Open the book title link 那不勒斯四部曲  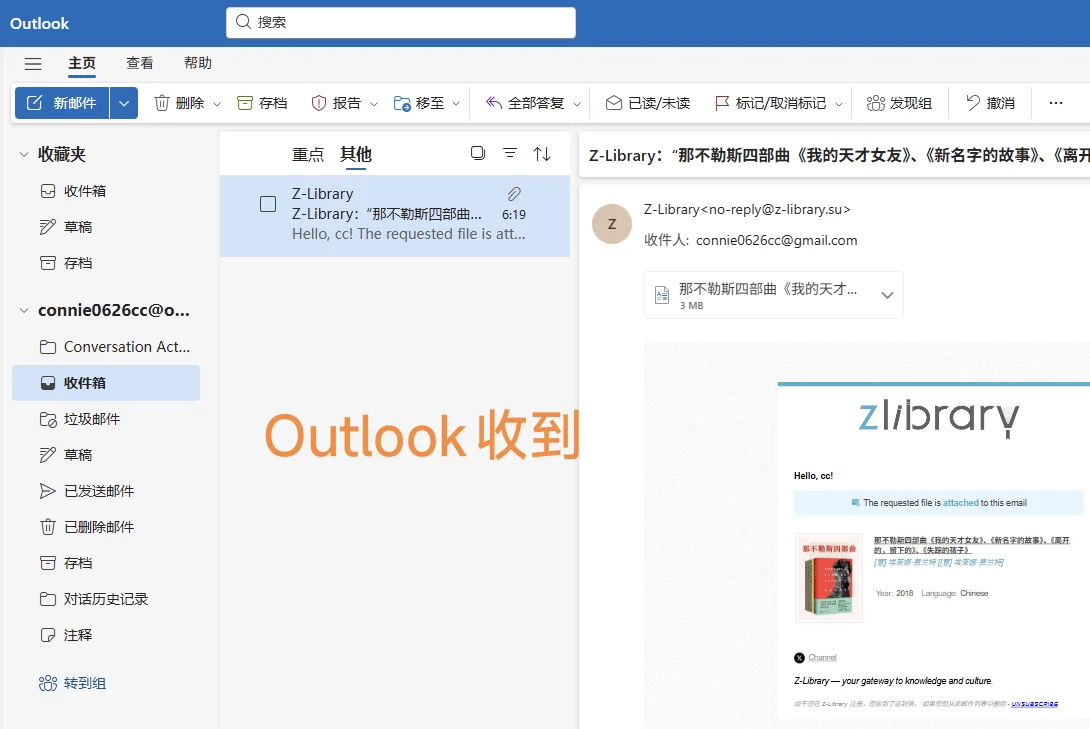coord(971,545)
